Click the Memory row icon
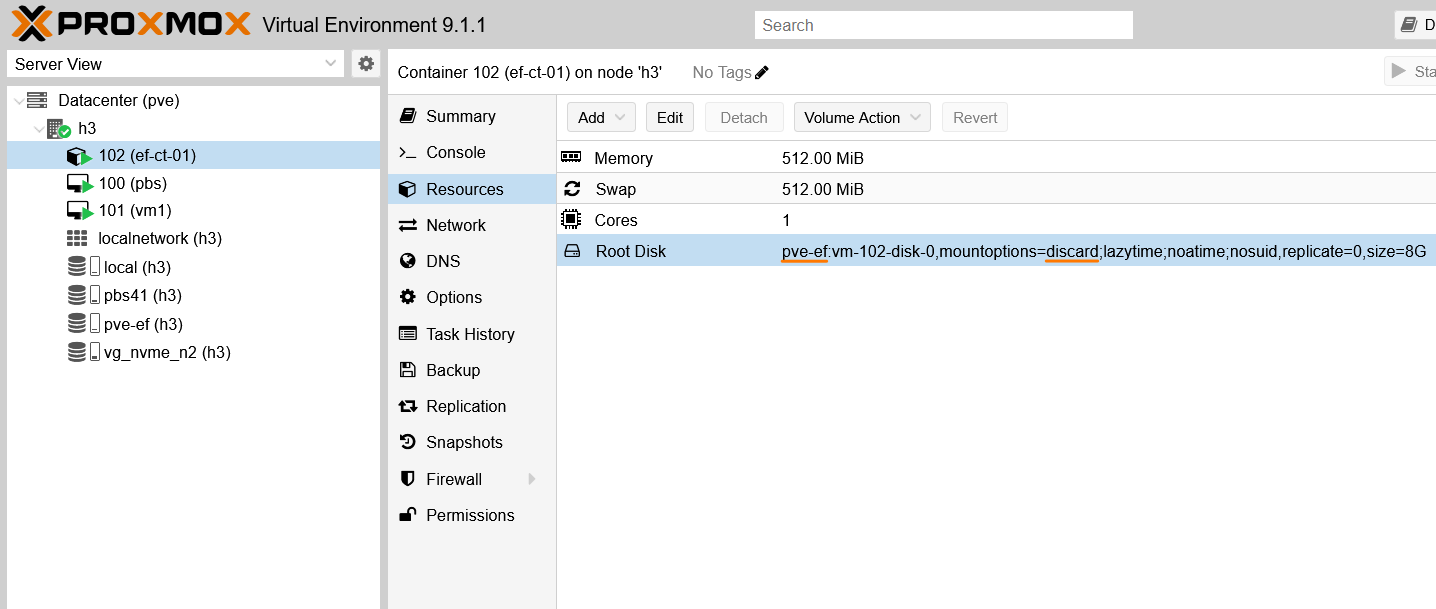The height and width of the screenshot is (609, 1436). [571, 157]
